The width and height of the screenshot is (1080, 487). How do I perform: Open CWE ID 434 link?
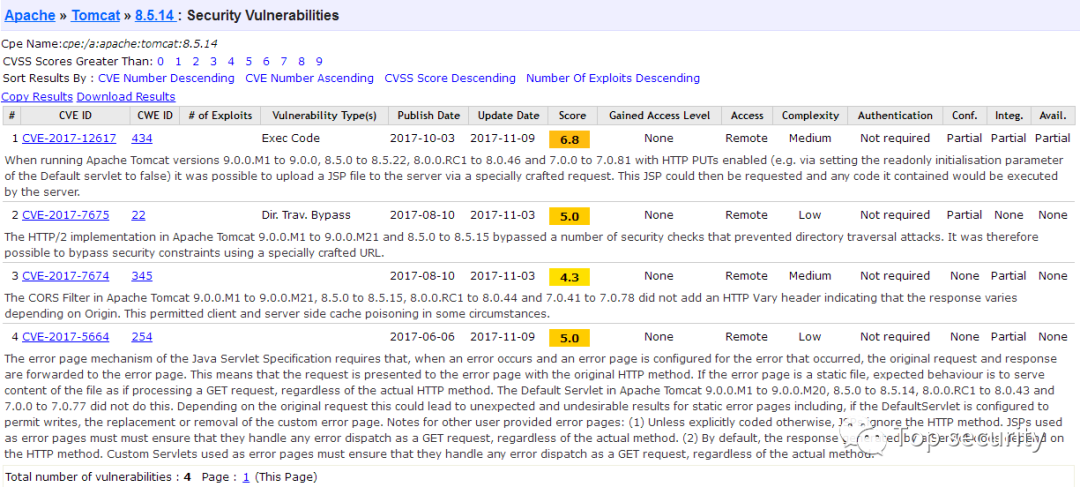[x=142, y=138]
